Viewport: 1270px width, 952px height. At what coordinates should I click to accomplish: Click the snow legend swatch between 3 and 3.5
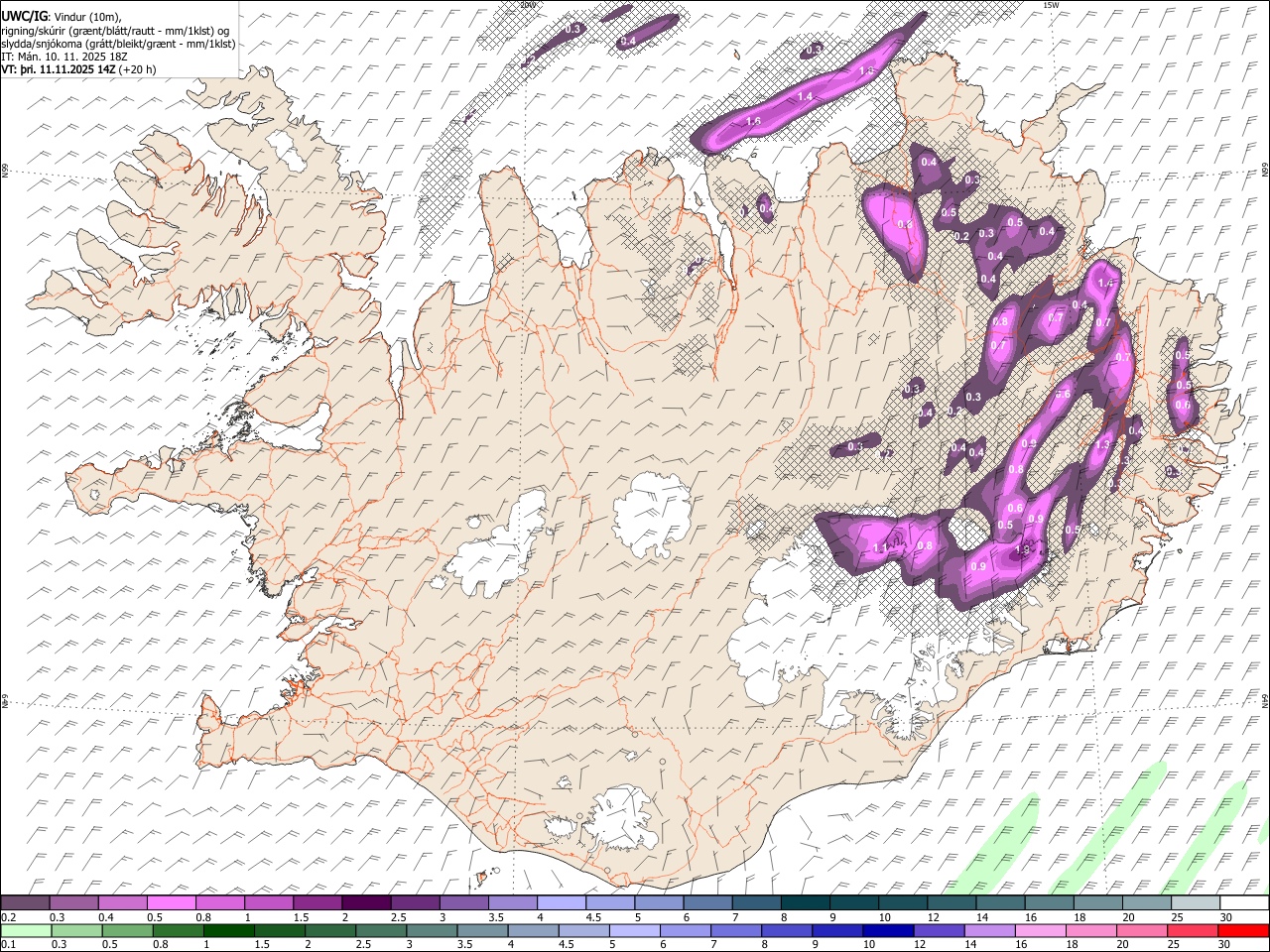(463, 903)
